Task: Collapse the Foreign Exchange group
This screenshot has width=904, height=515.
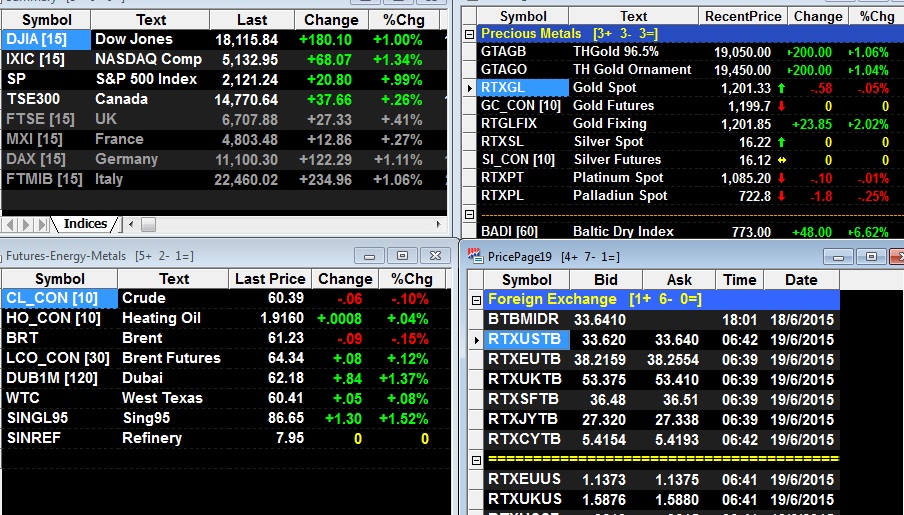Action: point(476,300)
